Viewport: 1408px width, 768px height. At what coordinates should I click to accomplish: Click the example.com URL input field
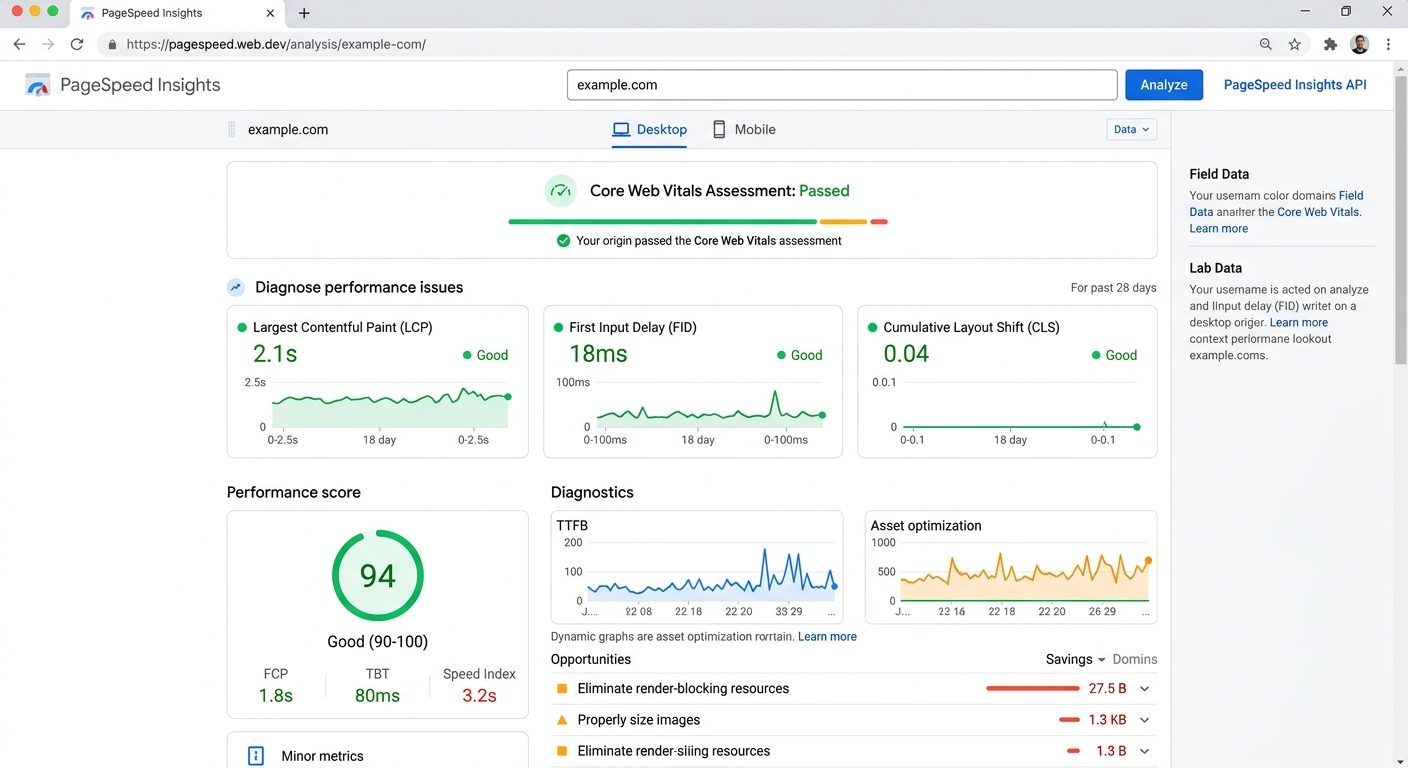(842, 85)
